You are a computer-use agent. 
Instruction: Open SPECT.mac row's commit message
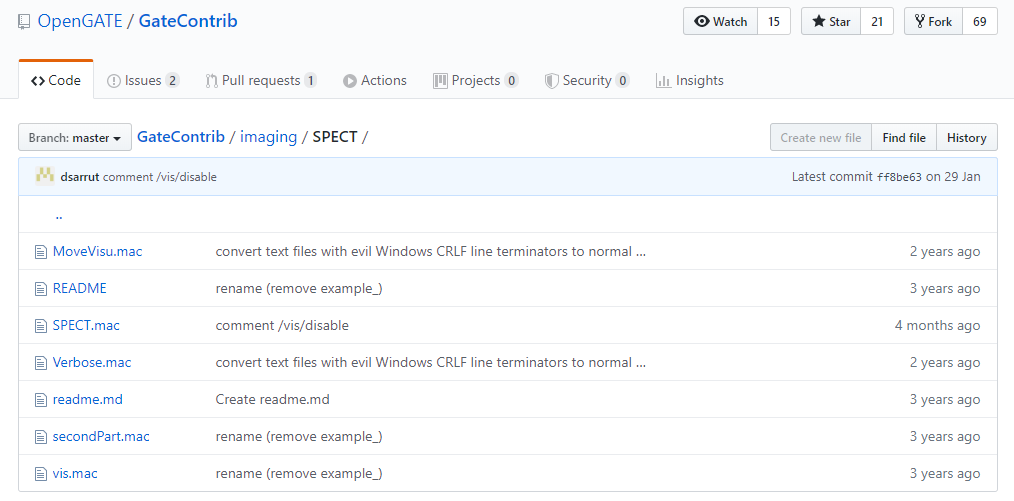point(282,325)
